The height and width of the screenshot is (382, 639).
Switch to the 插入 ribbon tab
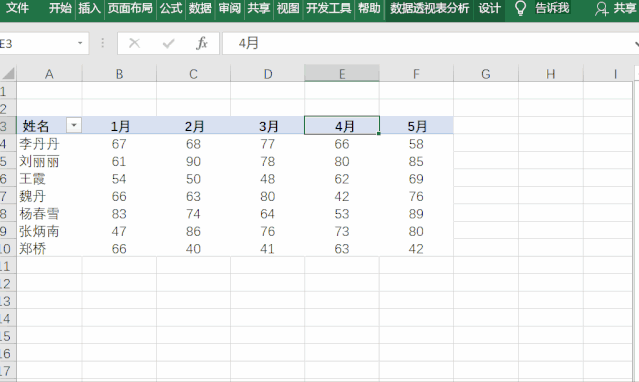pyautogui.click(x=89, y=8)
